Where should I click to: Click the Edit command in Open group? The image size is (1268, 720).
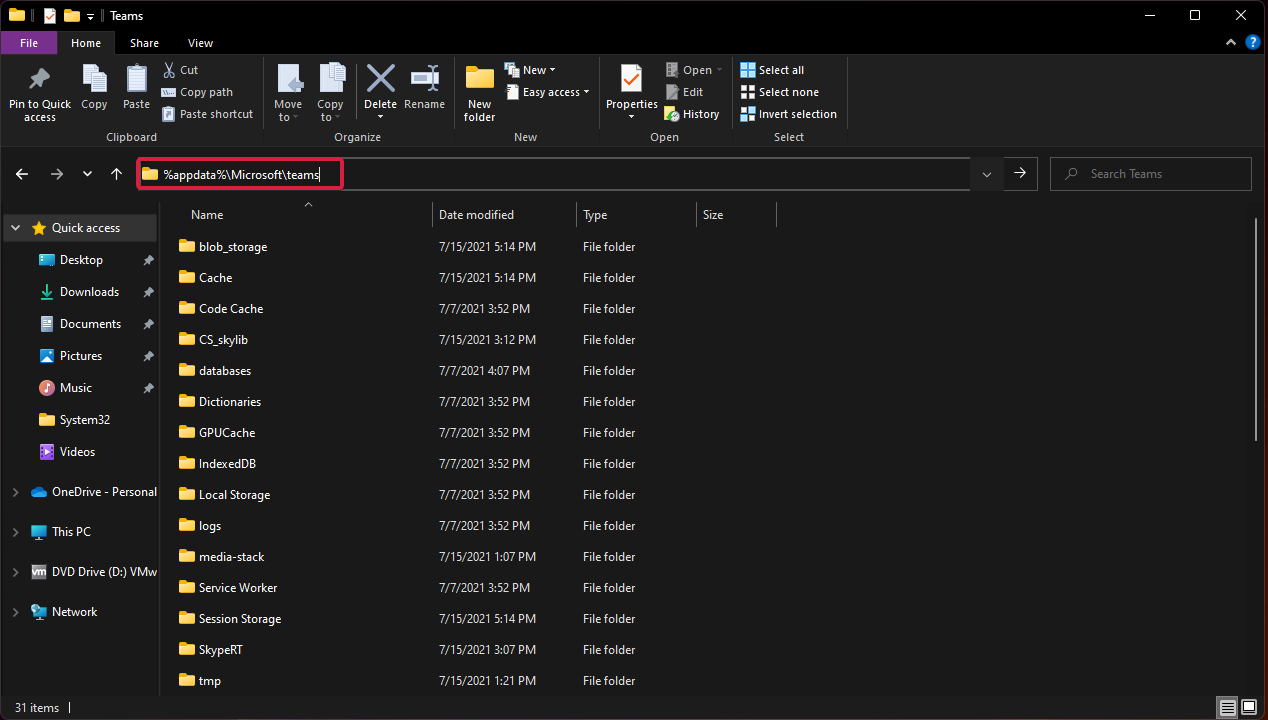click(x=684, y=92)
